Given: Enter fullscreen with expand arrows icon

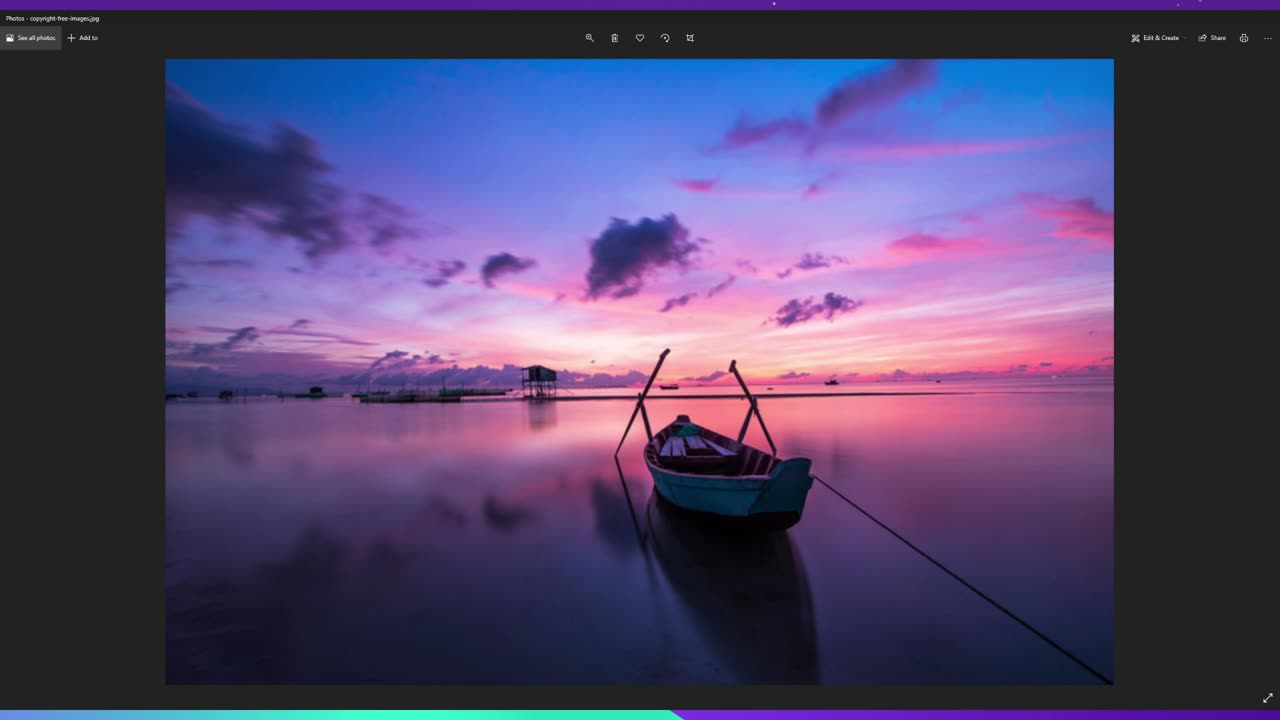Looking at the screenshot, I should pyautogui.click(x=1268, y=698).
